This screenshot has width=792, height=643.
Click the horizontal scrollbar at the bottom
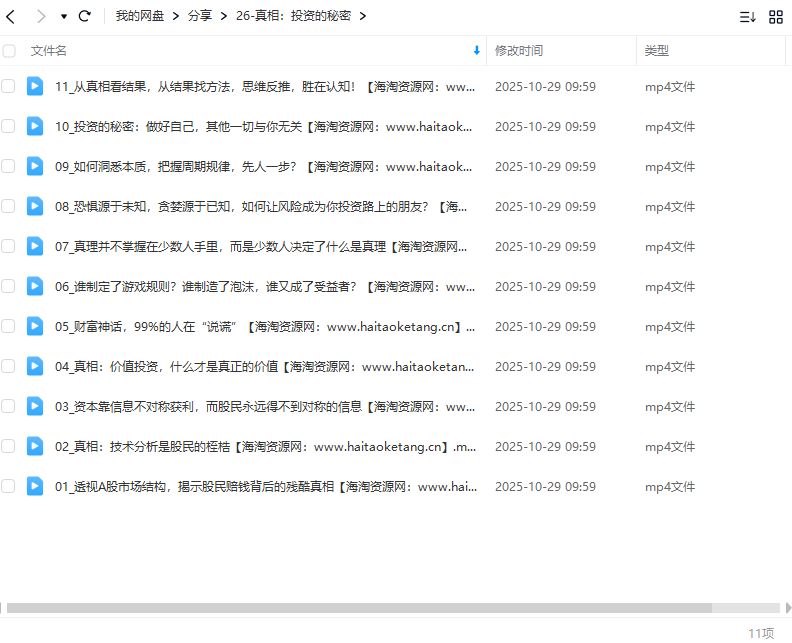pyautogui.click(x=360, y=607)
